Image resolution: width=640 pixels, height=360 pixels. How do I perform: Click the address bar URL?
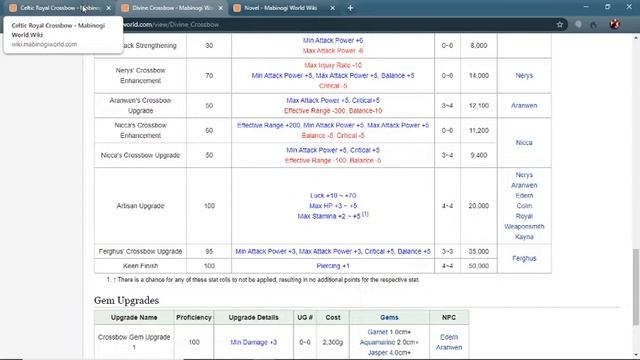(x=171, y=24)
